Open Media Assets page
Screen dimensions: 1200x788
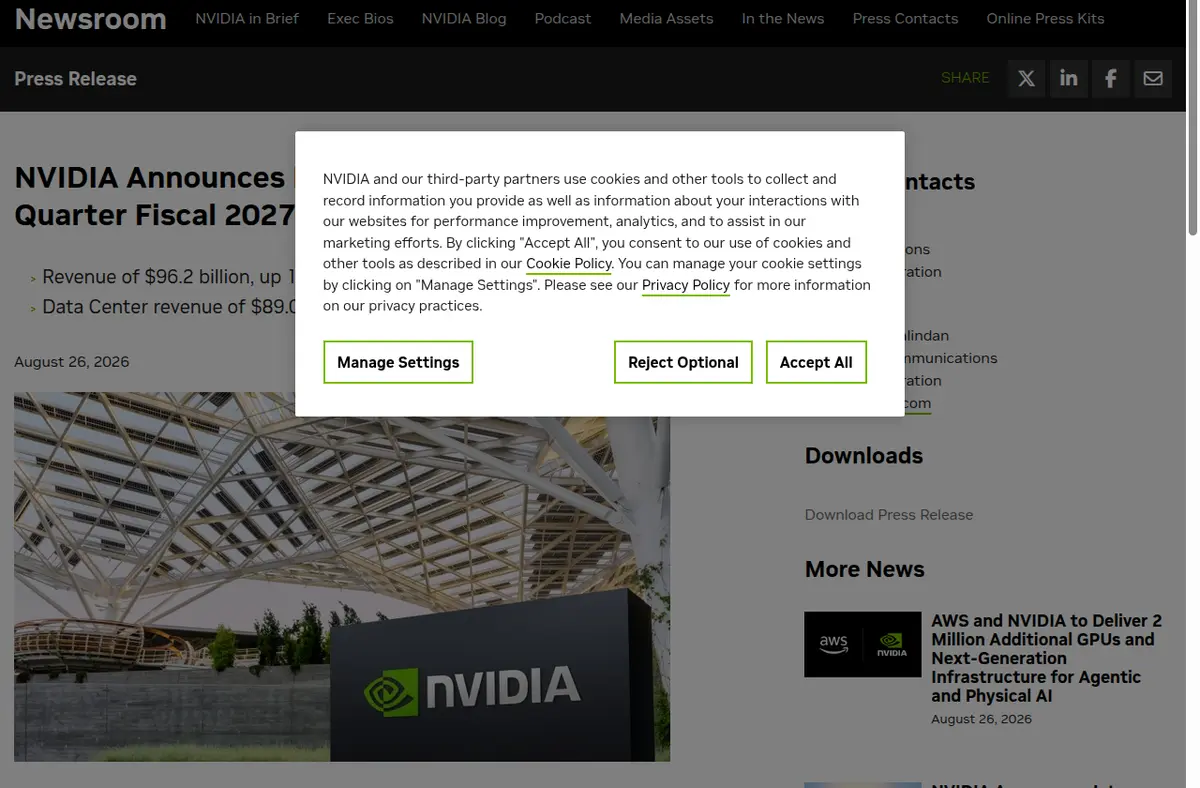(x=666, y=18)
